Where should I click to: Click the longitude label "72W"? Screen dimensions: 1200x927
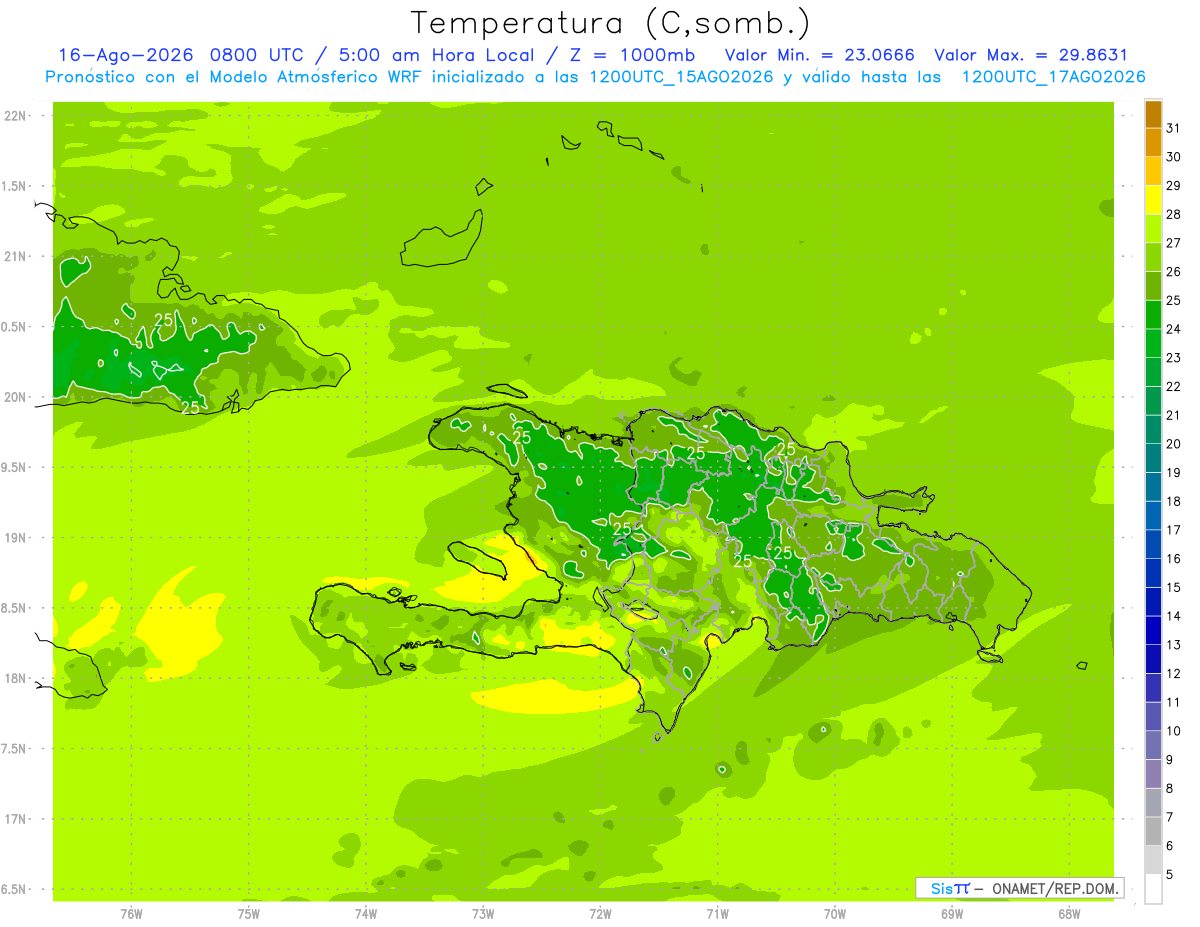[600, 913]
